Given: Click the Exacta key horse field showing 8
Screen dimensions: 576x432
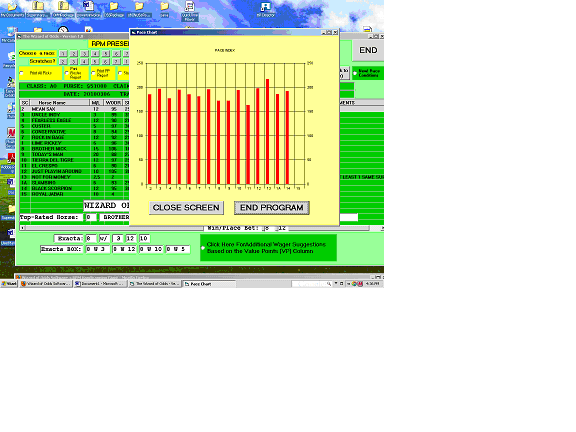Looking at the screenshot, I should tap(90, 238).
